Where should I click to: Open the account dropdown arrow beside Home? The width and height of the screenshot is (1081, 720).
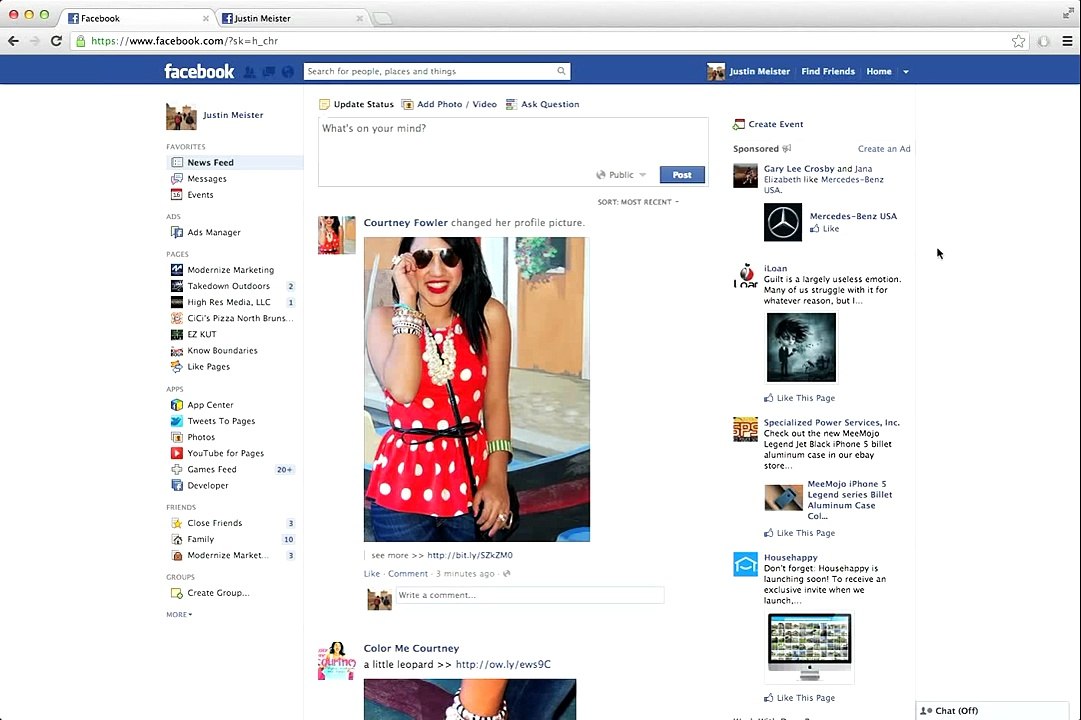click(906, 72)
